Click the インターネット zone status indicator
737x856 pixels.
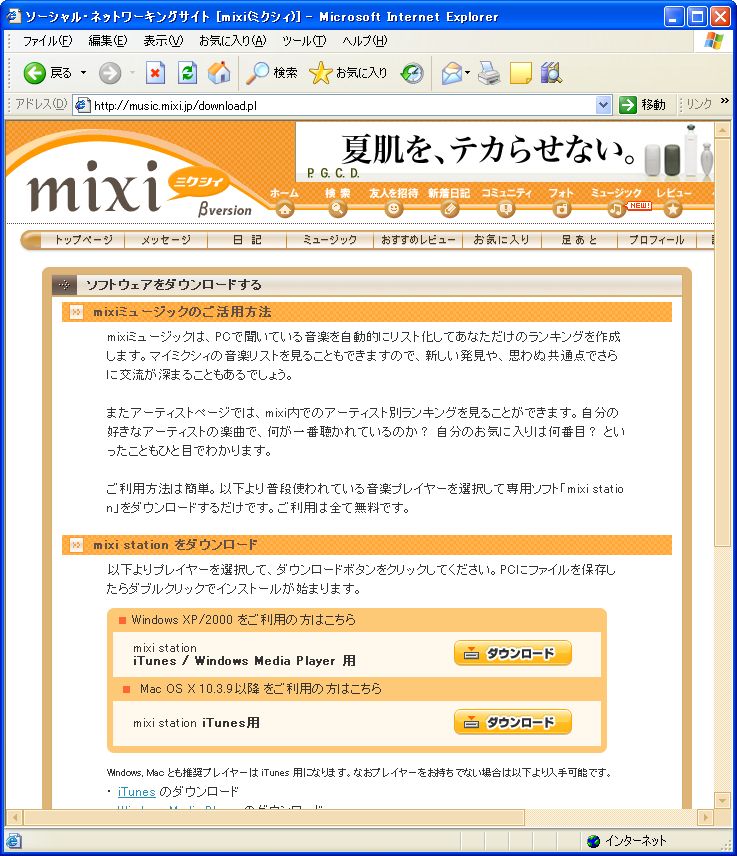click(x=628, y=841)
